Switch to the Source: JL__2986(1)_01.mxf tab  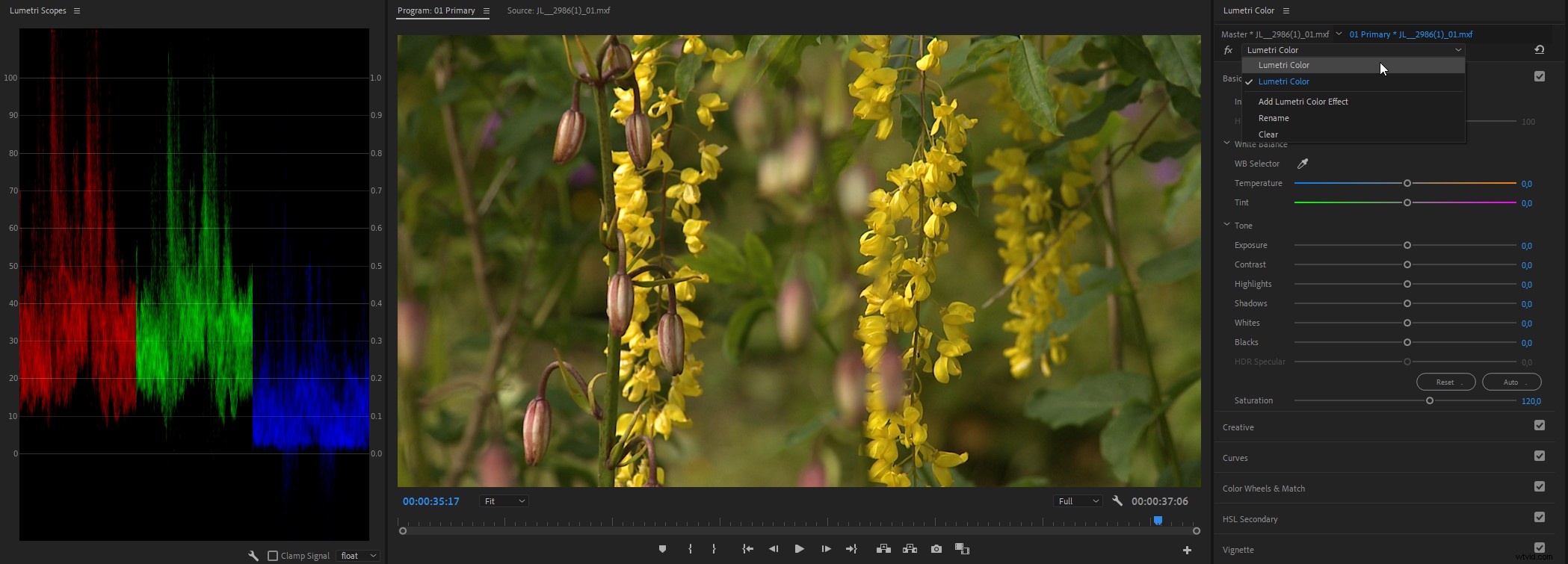[x=558, y=10]
